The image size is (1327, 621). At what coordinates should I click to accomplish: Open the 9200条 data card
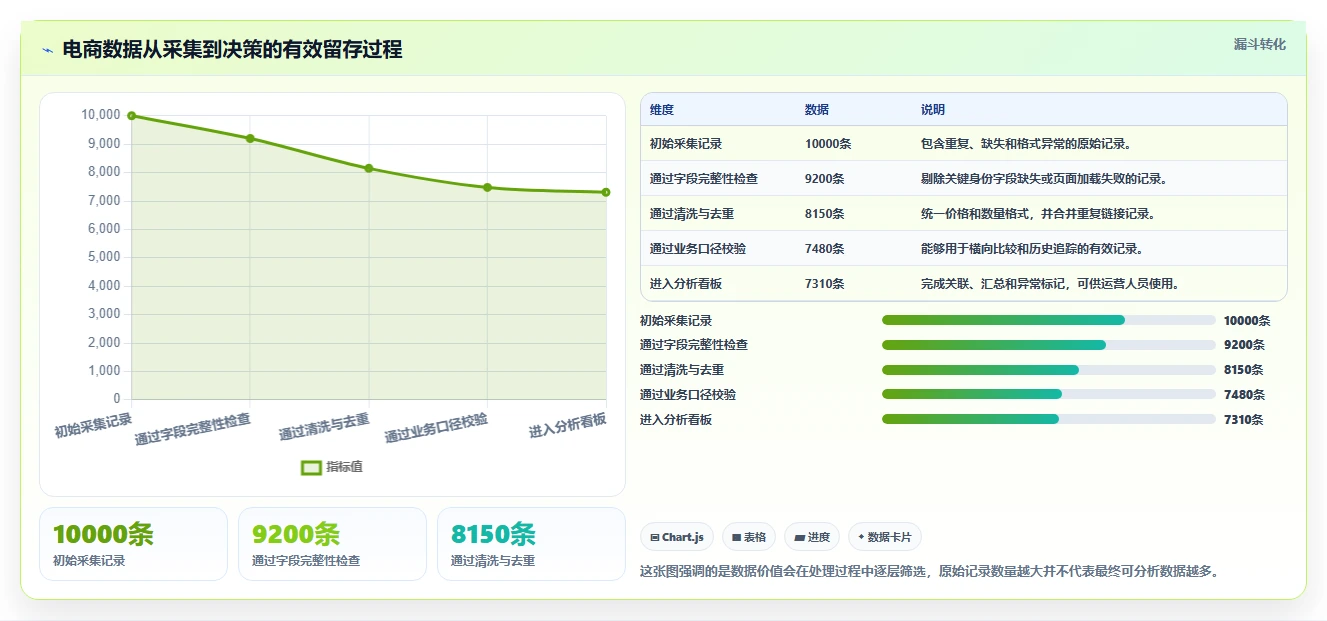point(332,544)
